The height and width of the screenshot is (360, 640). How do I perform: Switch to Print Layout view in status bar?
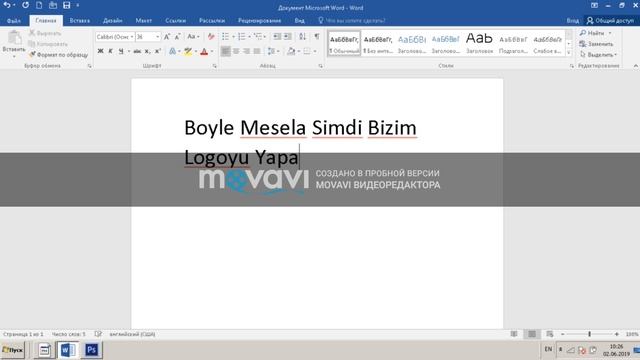point(532,334)
